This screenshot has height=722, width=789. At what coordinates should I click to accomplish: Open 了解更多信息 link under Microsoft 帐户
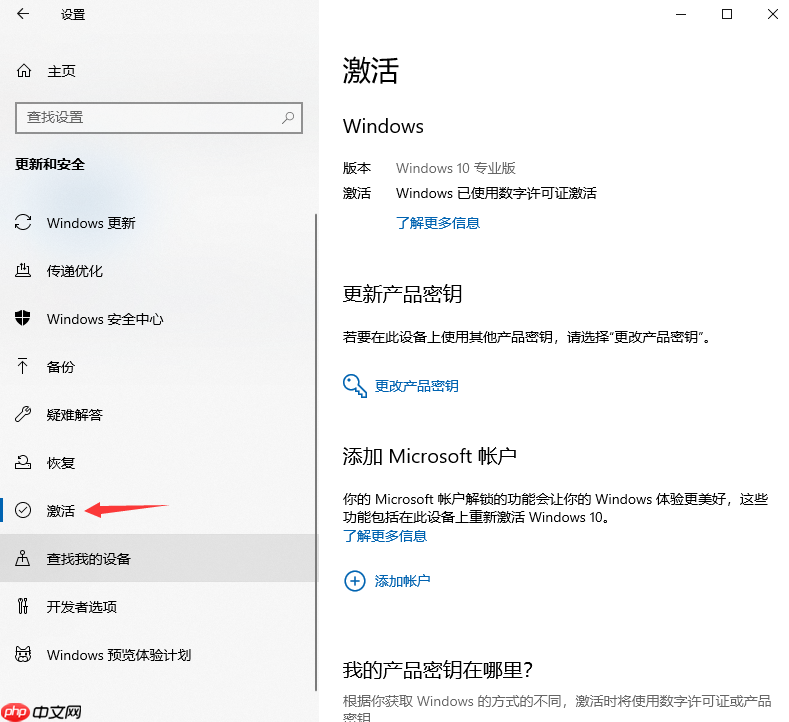click(385, 536)
